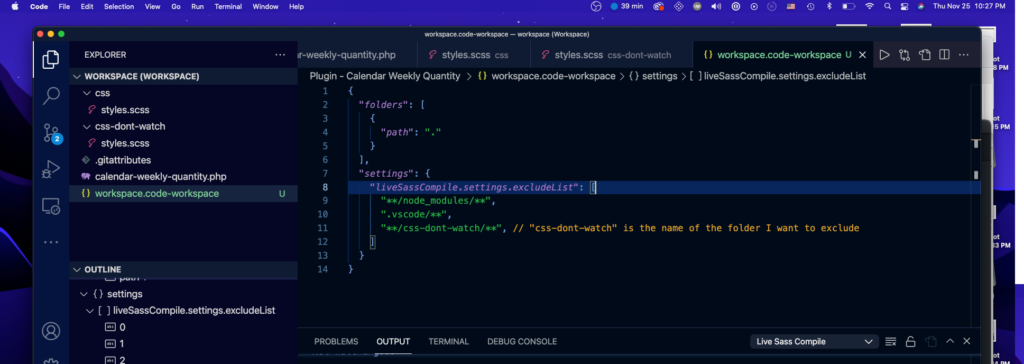Open the Code application menu

point(39,7)
